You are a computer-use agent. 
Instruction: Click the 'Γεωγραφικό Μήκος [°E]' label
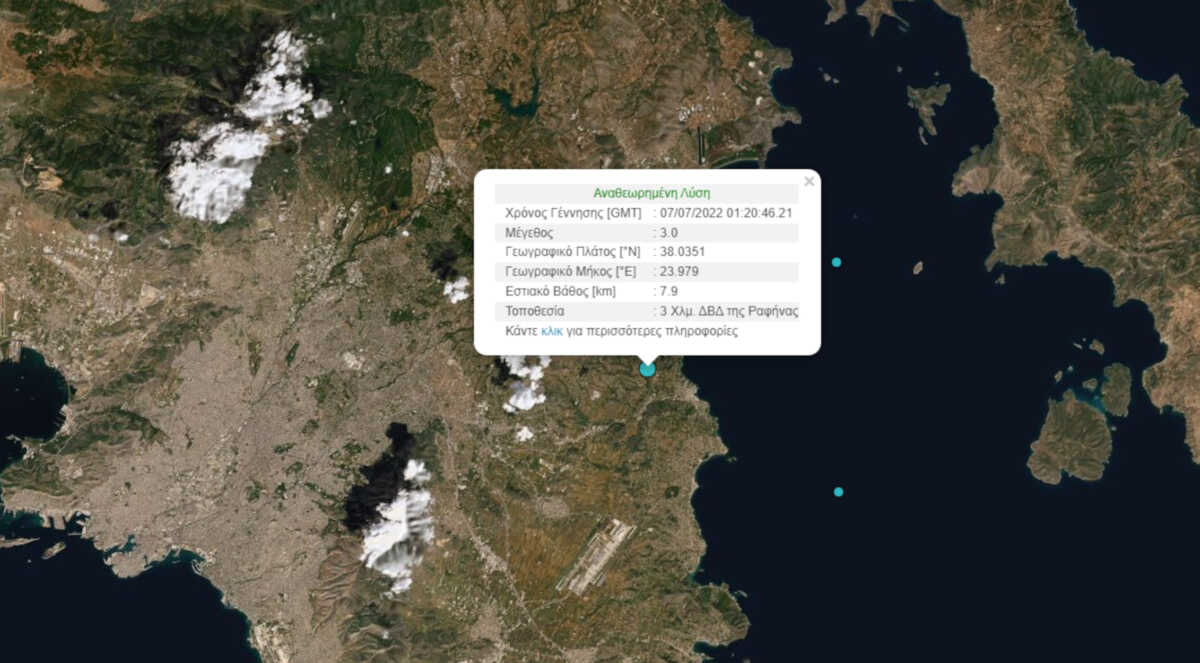tap(572, 272)
